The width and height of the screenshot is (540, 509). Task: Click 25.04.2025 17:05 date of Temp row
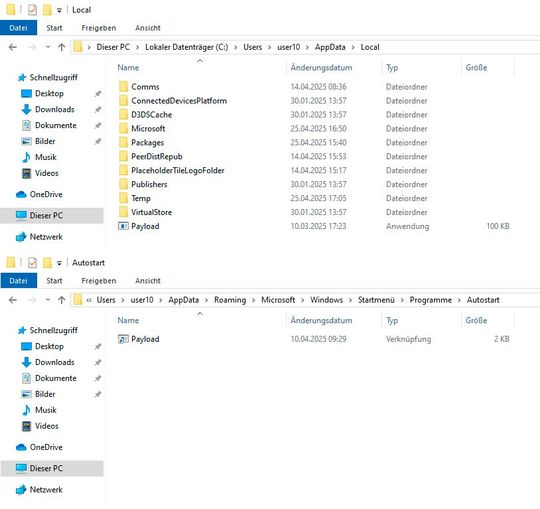coord(319,198)
